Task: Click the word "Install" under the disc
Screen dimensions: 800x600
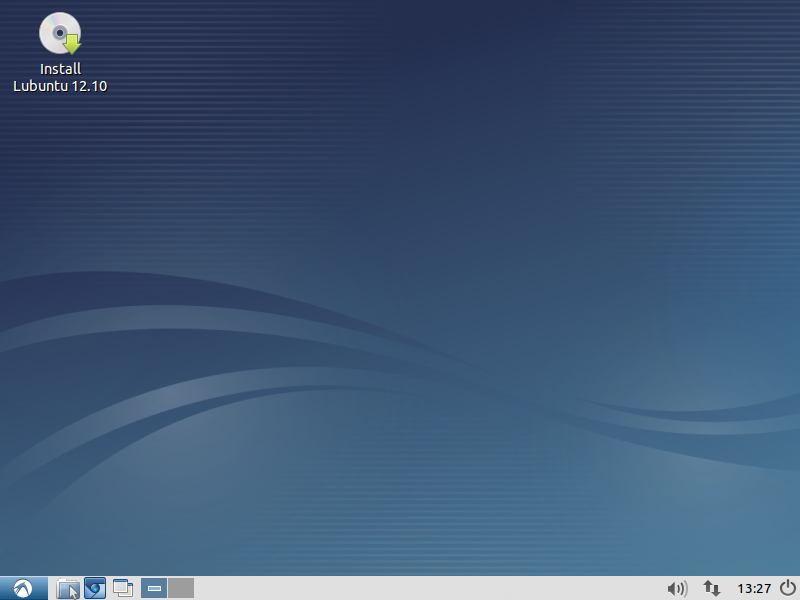Action: tap(60, 69)
